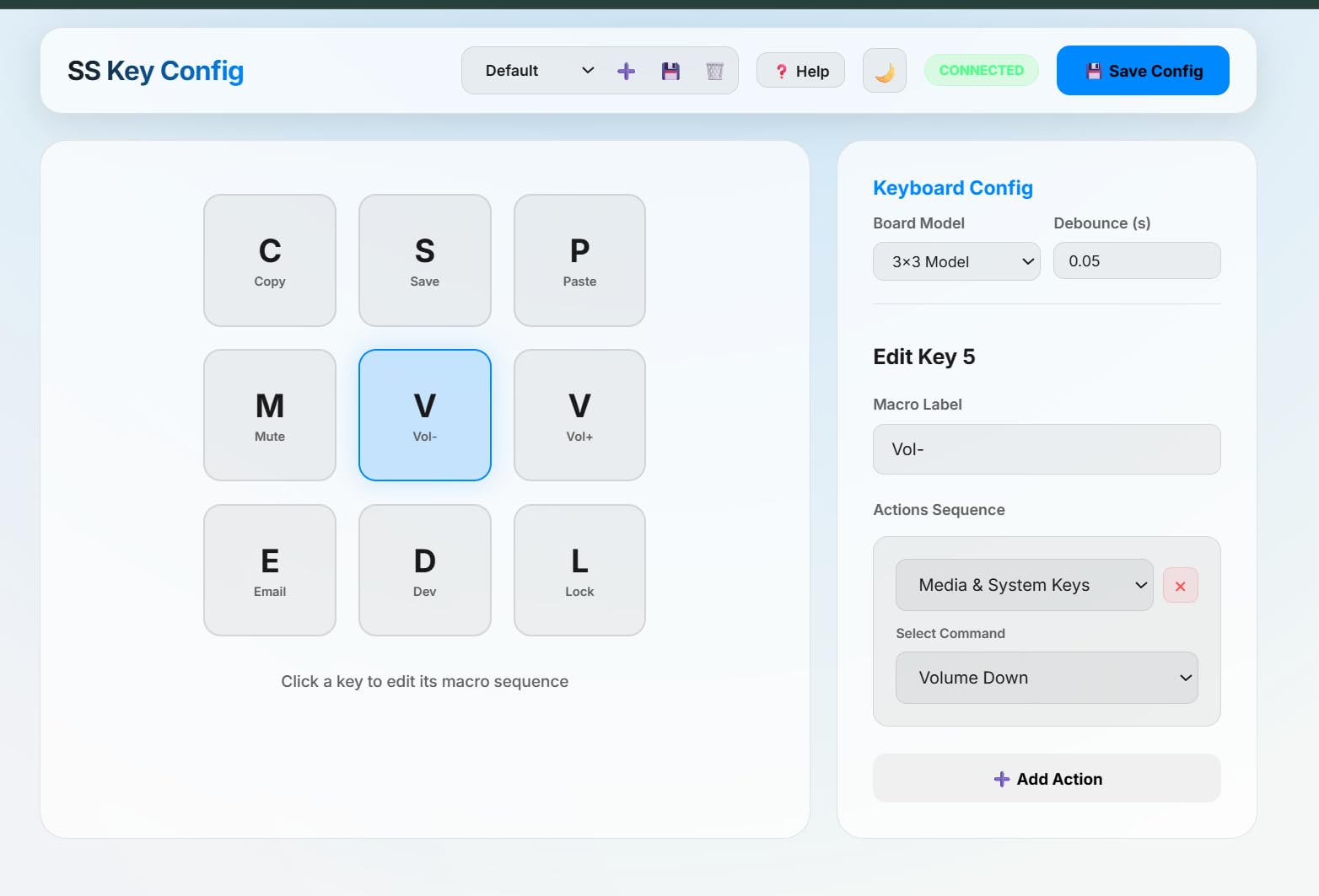Image resolution: width=1319 pixels, height=896 pixels.
Task: Select the Email key
Action: (270, 571)
